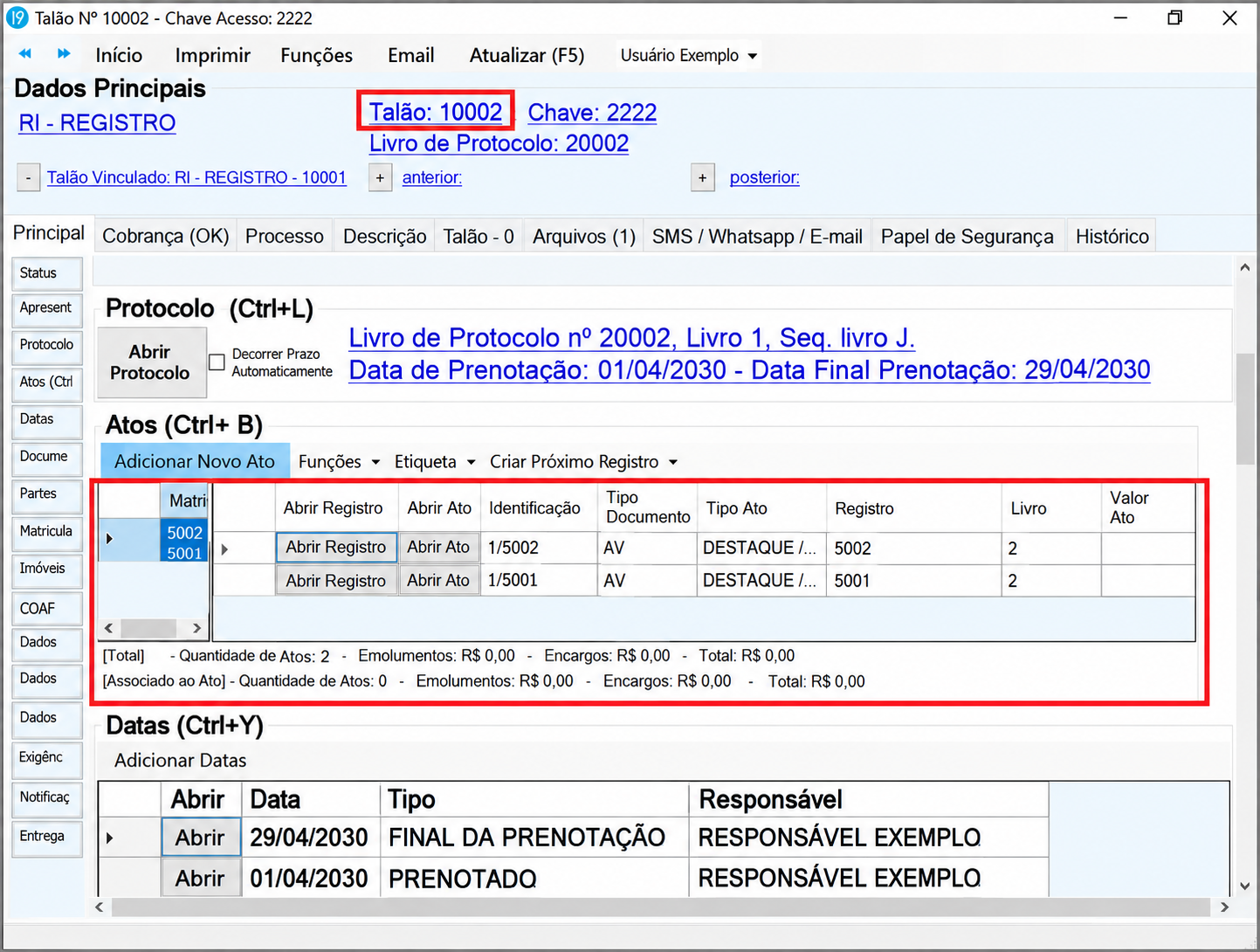Click the i9 application logo icon
Image resolution: width=1260 pixels, height=952 pixels.
(x=17, y=17)
